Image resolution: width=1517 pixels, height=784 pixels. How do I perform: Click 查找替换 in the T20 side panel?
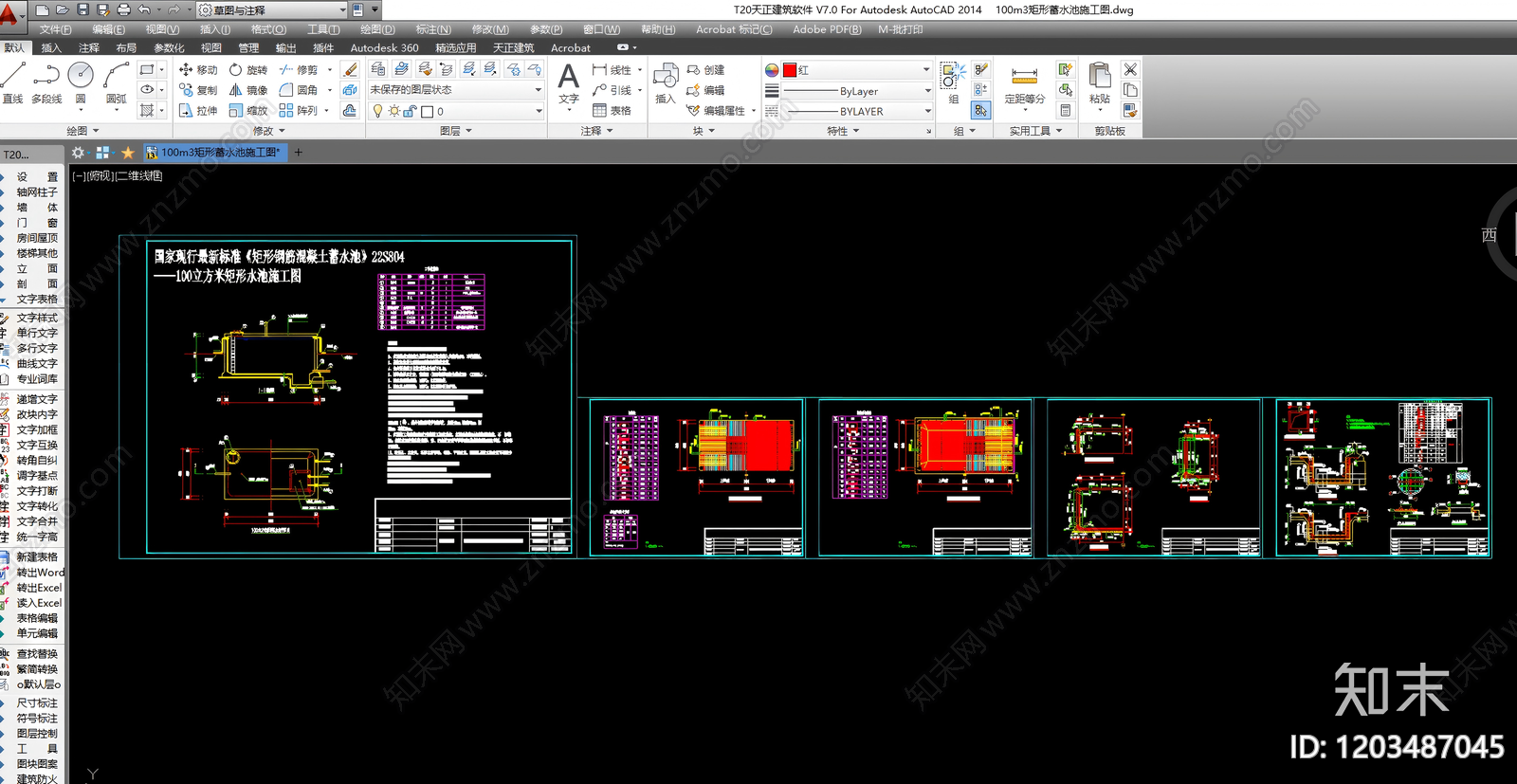37,654
